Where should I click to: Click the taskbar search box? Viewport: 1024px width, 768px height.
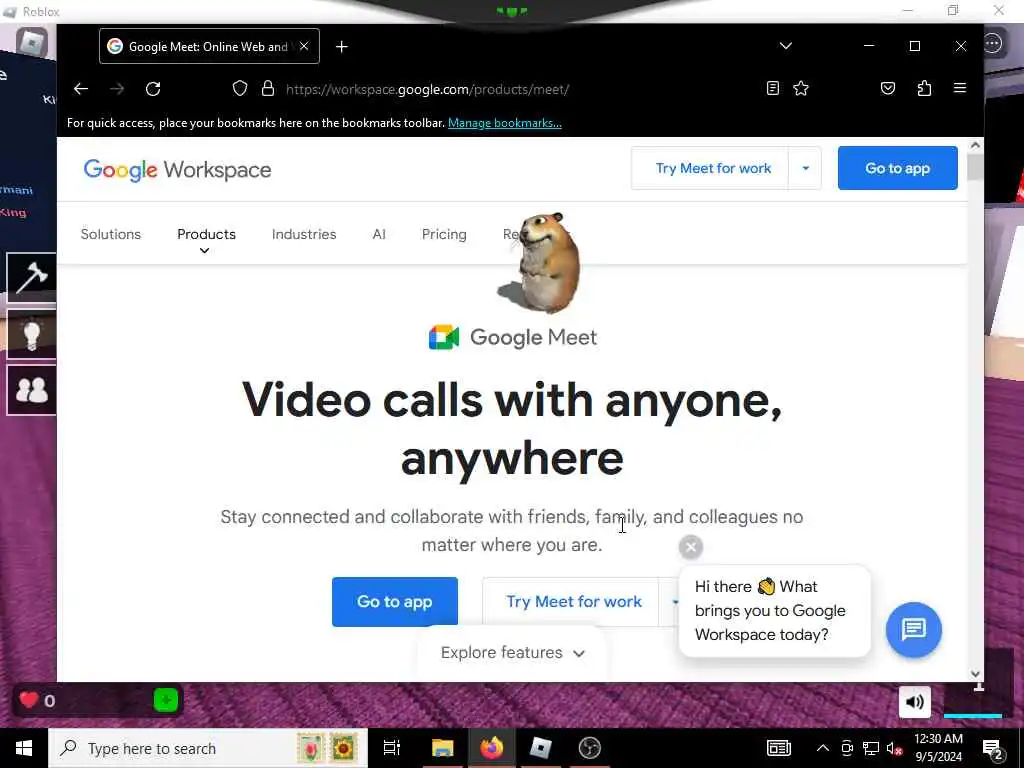coord(208,748)
